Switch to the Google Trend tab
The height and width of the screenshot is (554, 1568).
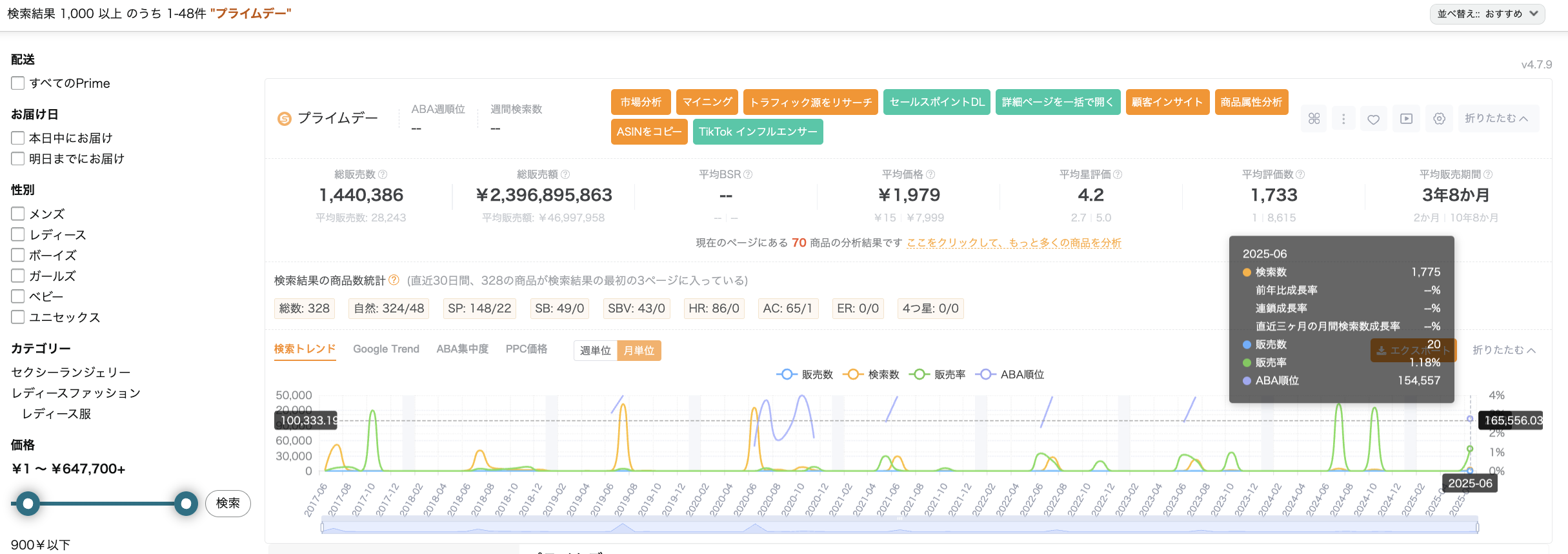tap(386, 349)
